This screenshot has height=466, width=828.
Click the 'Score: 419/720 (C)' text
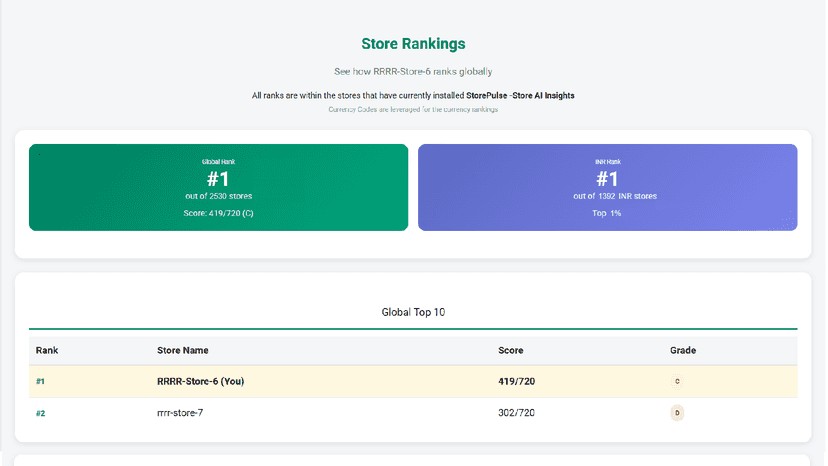[x=219, y=213]
